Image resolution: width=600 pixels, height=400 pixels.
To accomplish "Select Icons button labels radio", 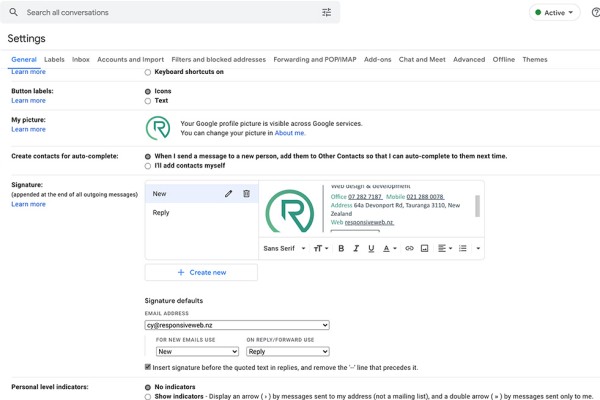I will (148, 91).
